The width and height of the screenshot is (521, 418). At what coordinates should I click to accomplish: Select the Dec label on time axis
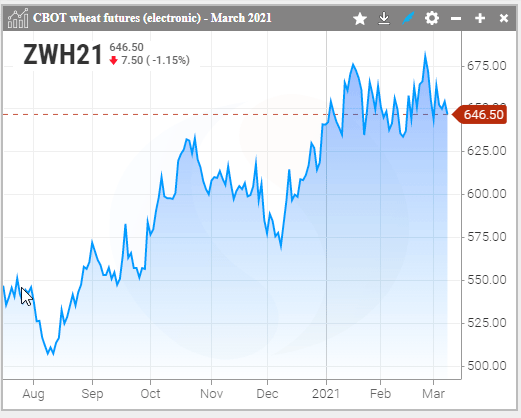point(267,394)
